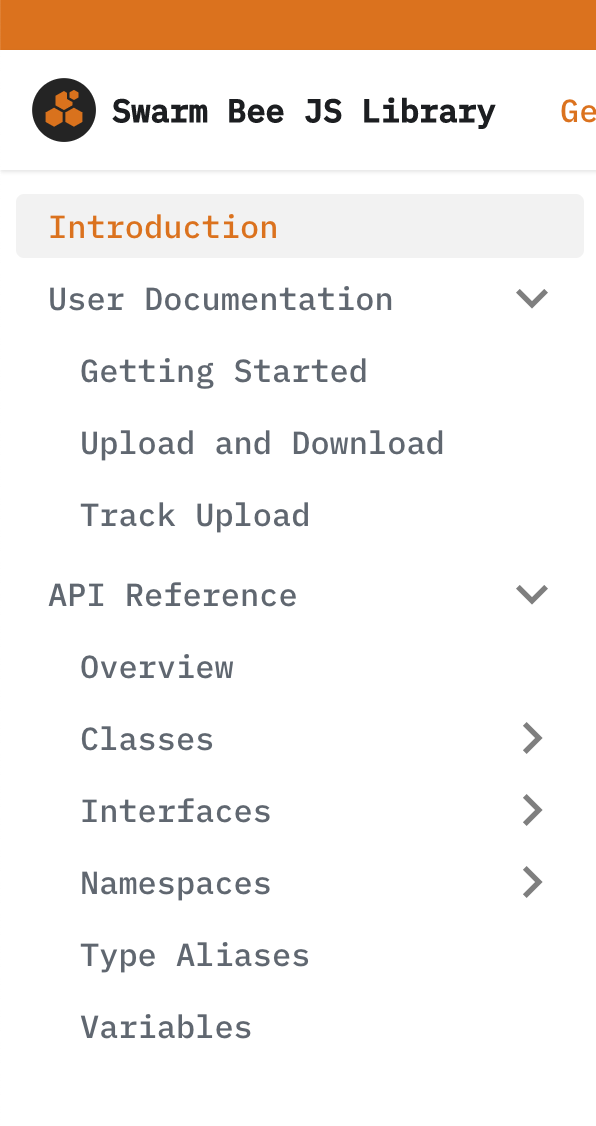The height and width of the screenshot is (1126, 596).
Task: Open the Variables page
Action: click(x=166, y=1026)
